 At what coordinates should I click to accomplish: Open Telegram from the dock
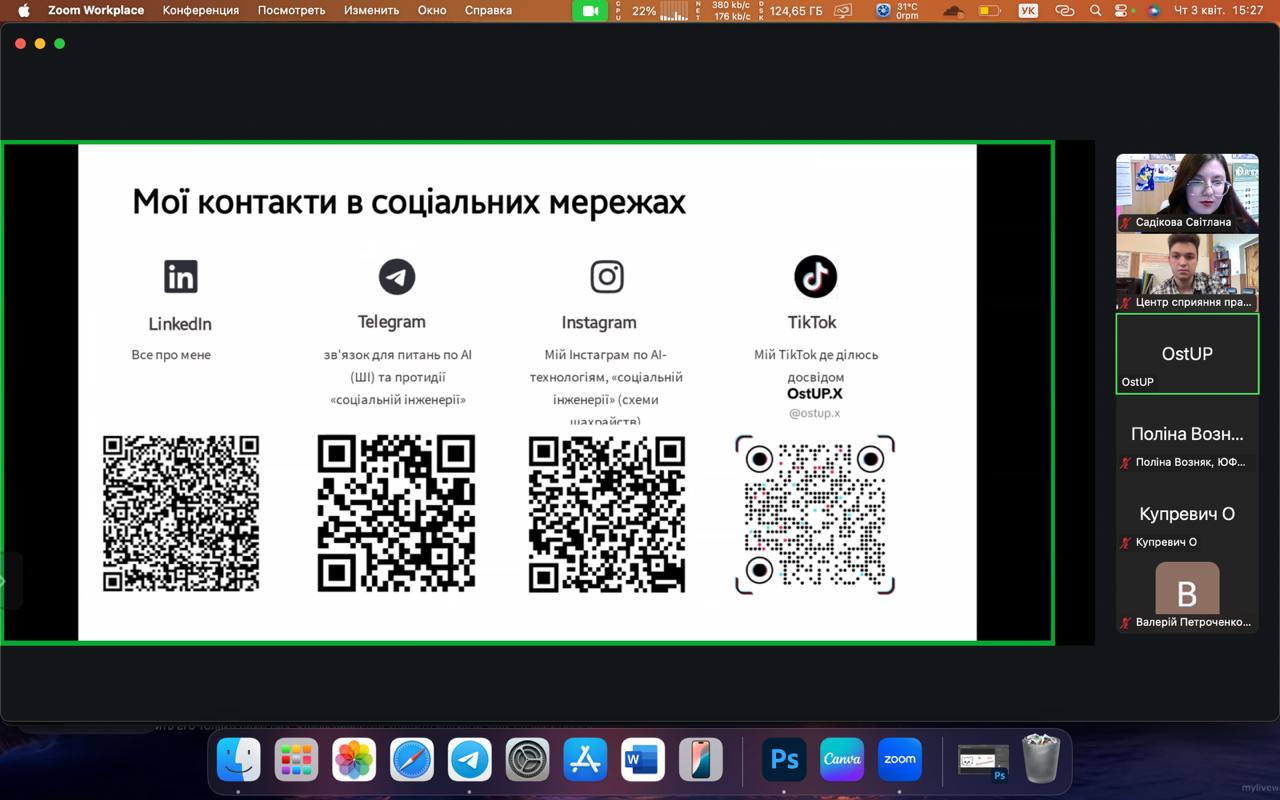pyautogui.click(x=469, y=760)
